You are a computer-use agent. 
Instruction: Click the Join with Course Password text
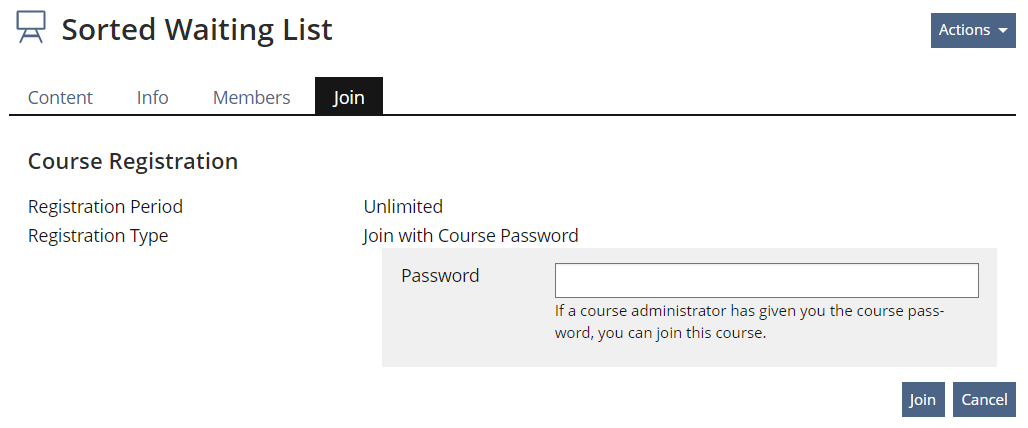pyautogui.click(x=471, y=236)
